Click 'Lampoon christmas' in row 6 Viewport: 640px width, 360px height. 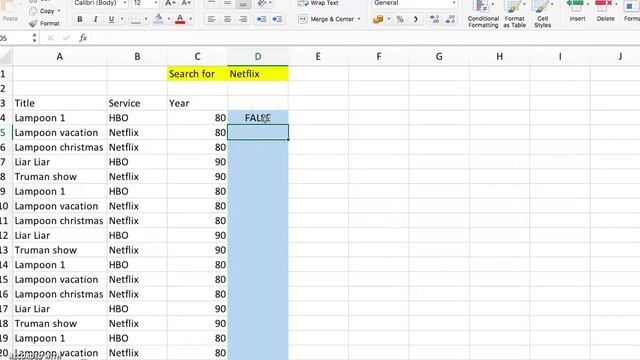60,147
